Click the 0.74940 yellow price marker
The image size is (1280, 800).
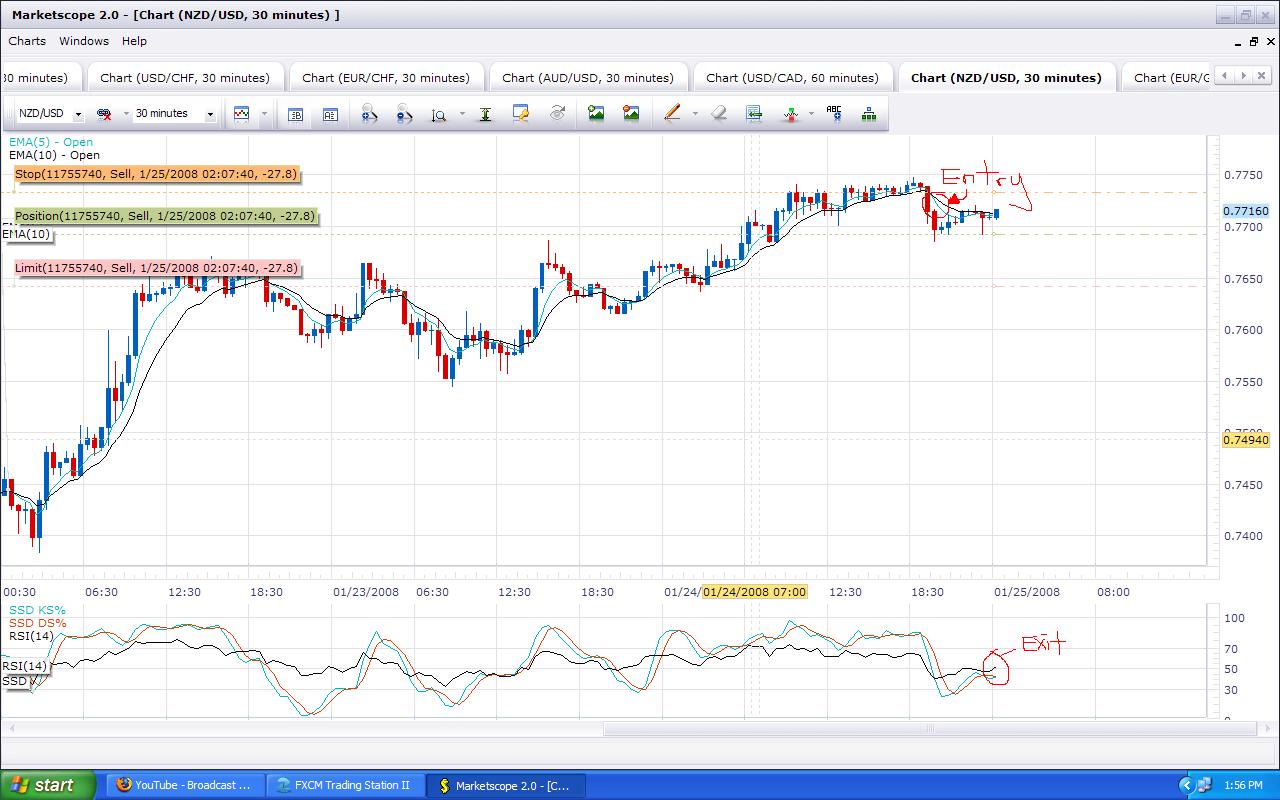click(x=1246, y=440)
